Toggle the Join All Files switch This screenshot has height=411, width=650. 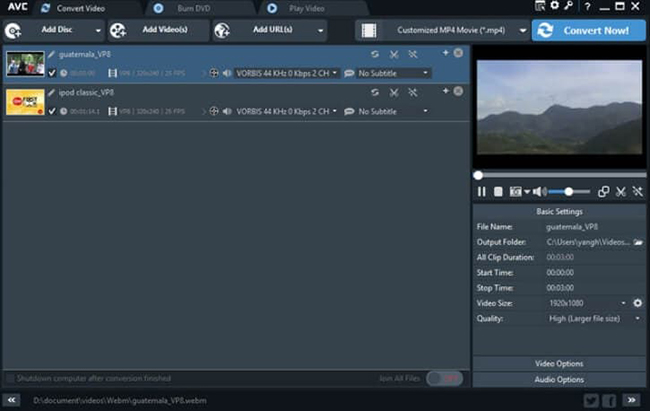click(x=444, y=378)
